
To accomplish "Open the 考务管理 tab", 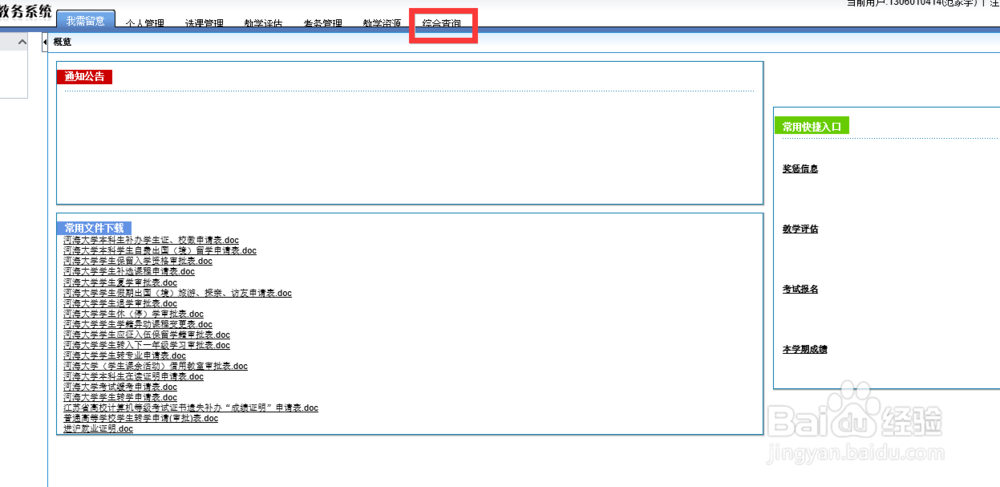I will pyautogui.click(x=323, y=24).
